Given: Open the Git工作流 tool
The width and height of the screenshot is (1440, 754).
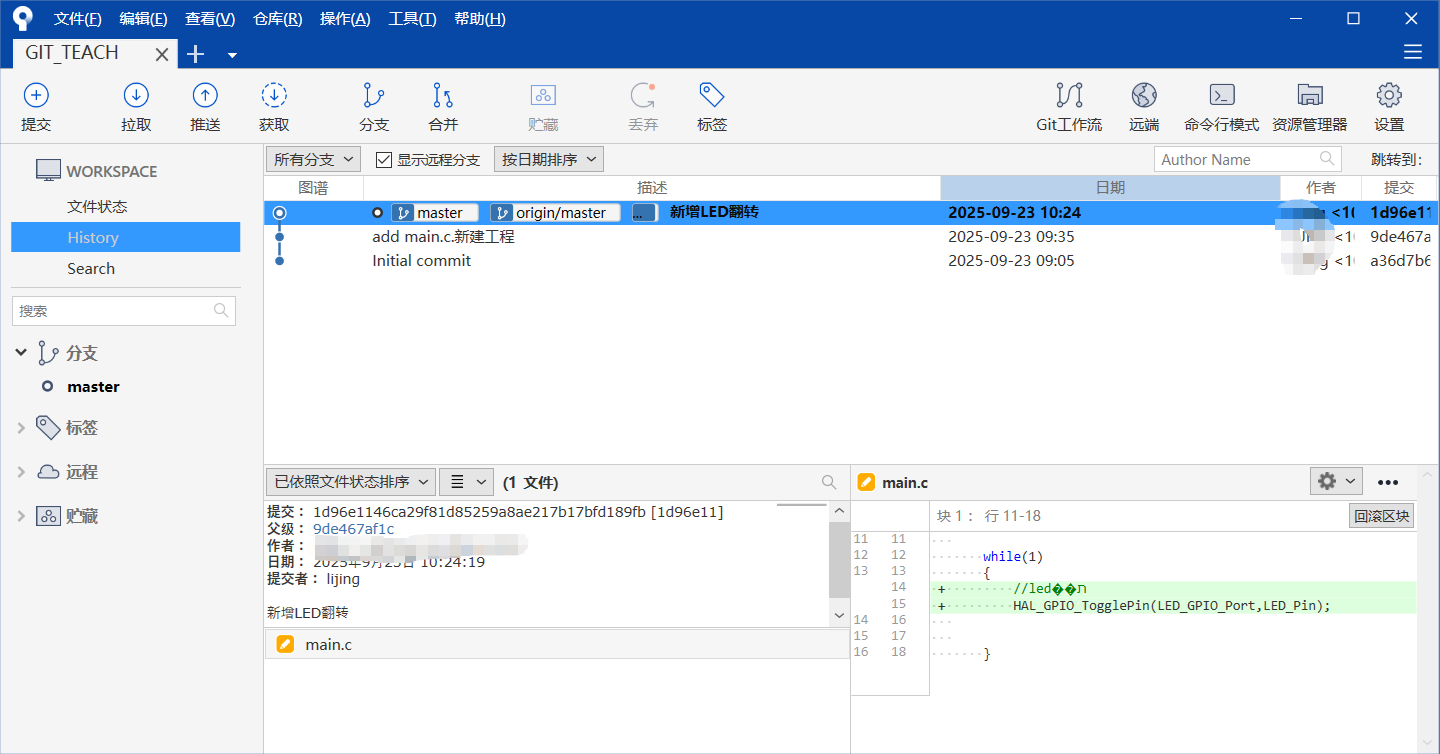Looking at the screenshot, I should (1069, 105).
